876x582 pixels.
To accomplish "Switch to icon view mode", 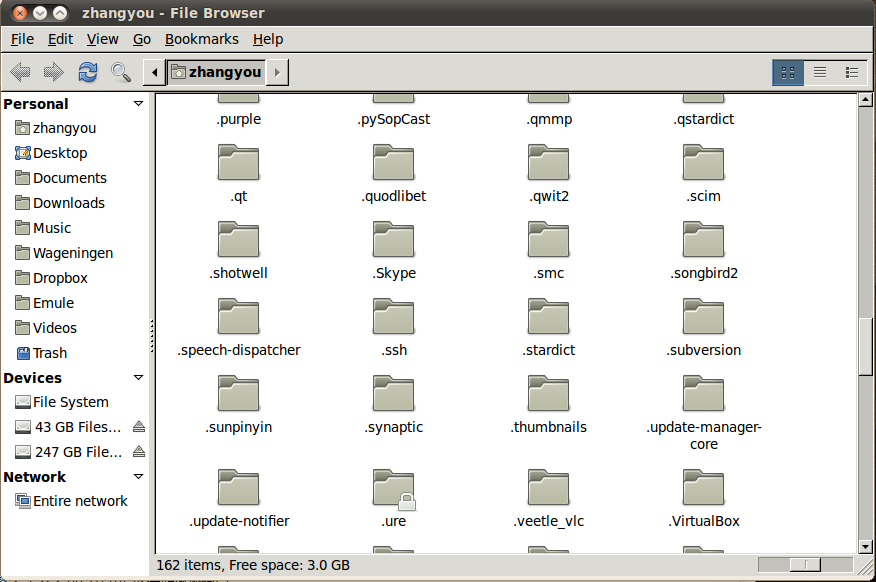I will coord(788,73).
